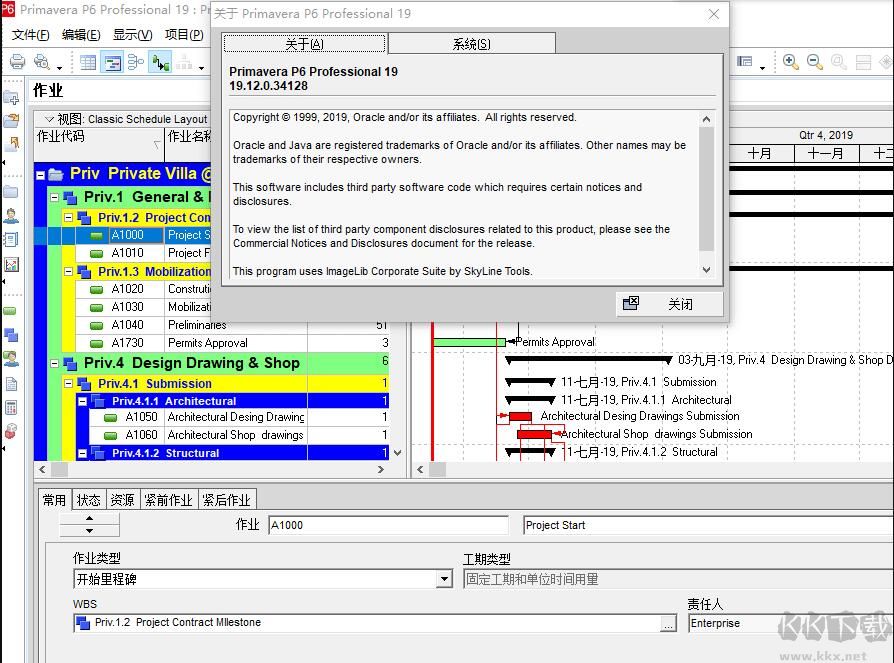Open the 编辑(E) menu
The height and width of the screenshot is (663, 894).
tap(81, 35)
